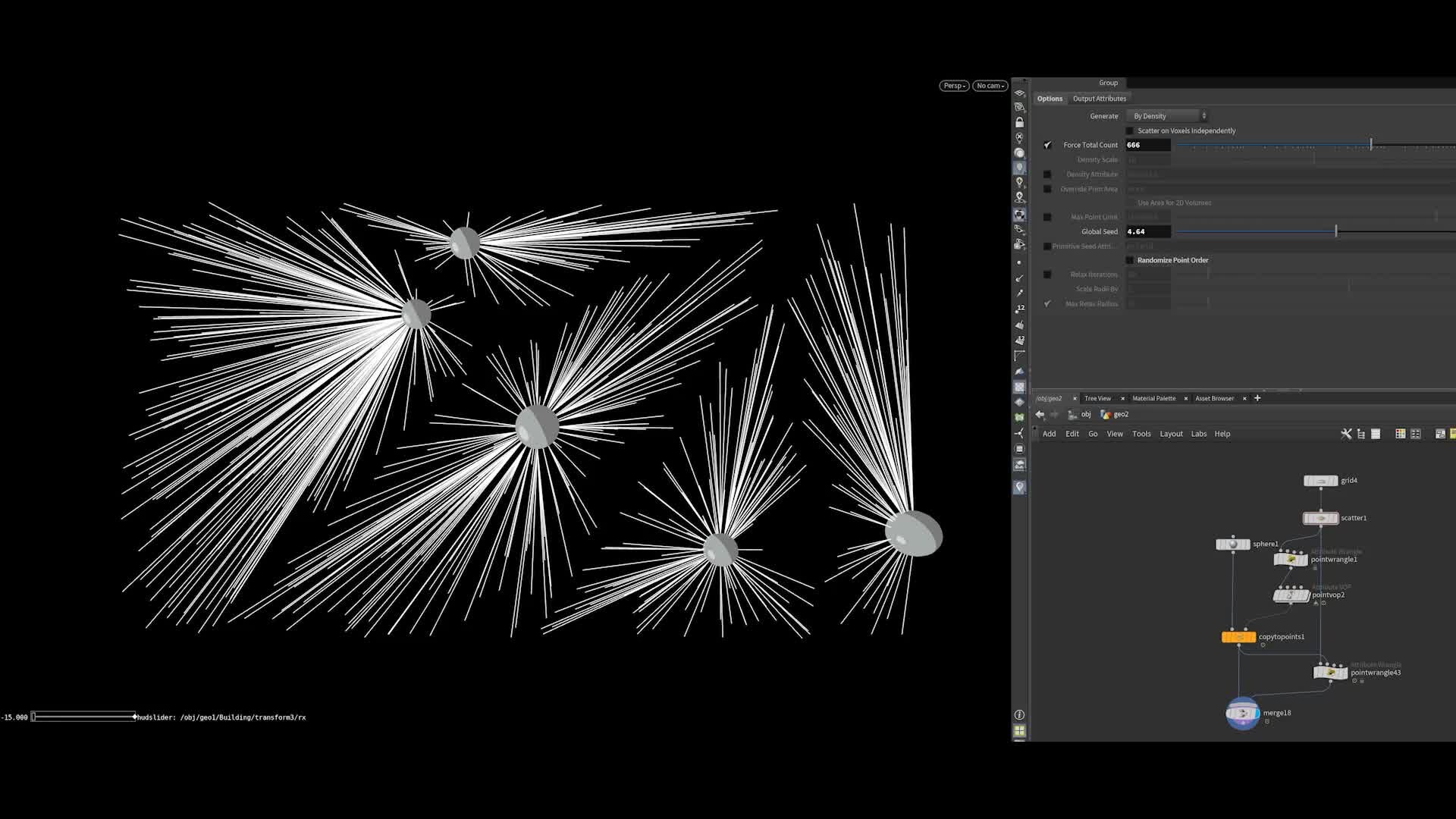1456x819 pixels.
Task: Click the tree list view icon
Action: pyautogui.click(x=1361, y=434)
